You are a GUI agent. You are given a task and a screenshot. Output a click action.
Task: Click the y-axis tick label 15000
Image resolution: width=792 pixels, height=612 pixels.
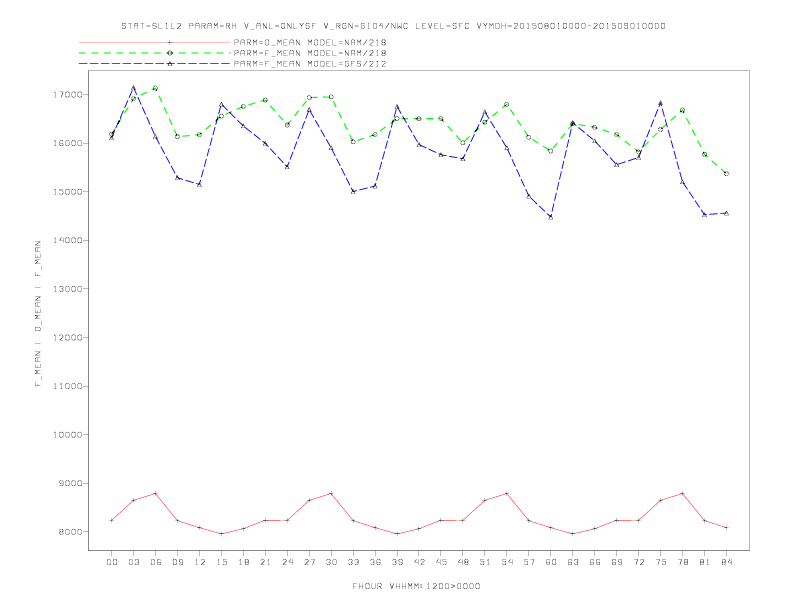click(x=67, y=192)
